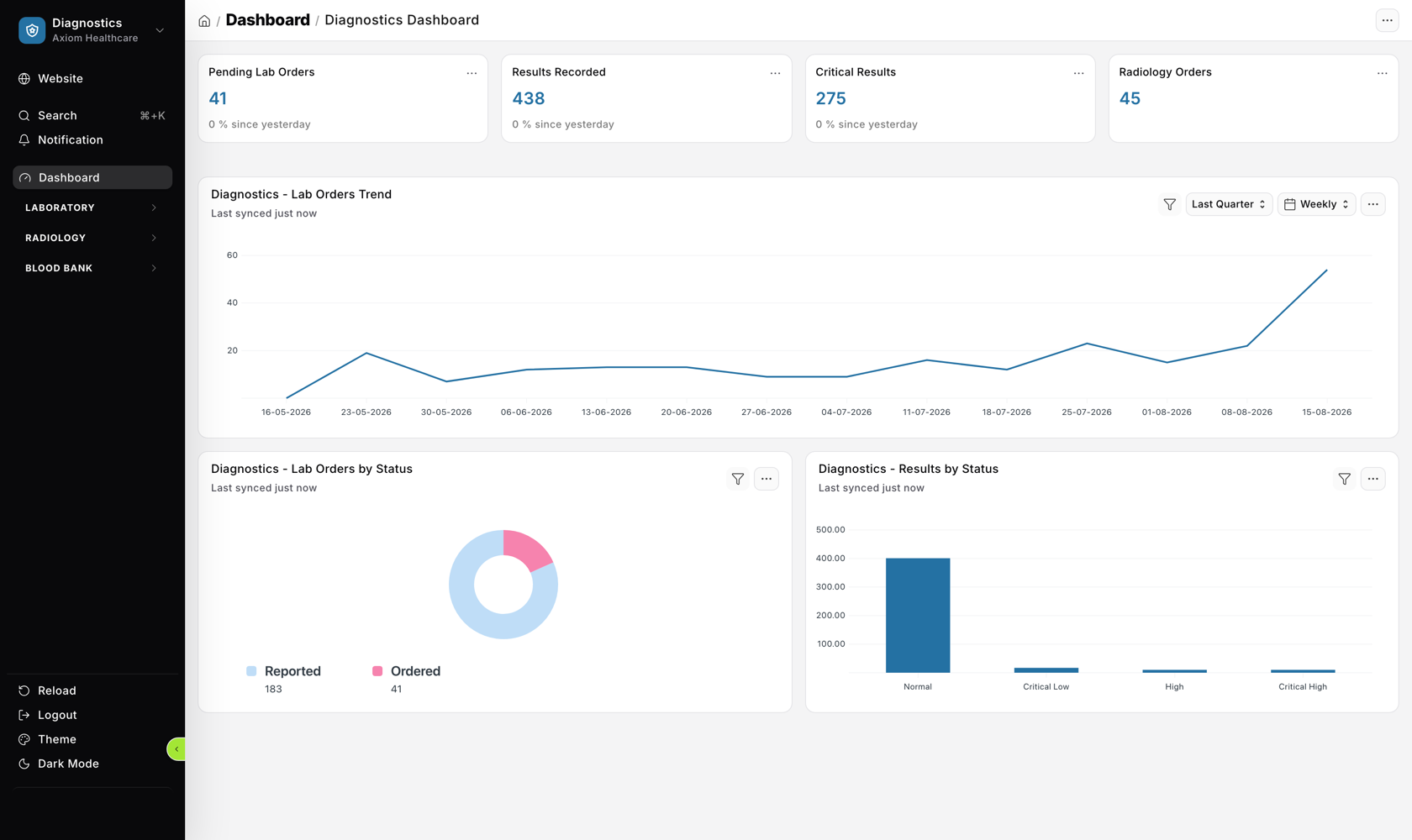Click the Diagnostics app logo icon
The height and width of the screenshot is (840, 1412).
coord(32,30)
